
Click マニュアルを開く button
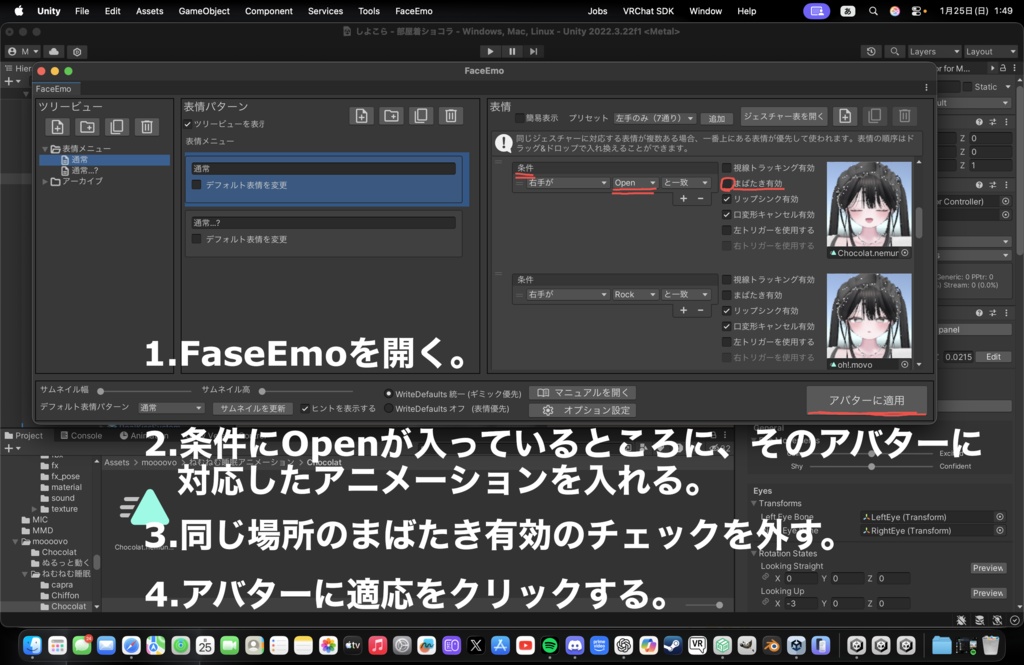tap(583, 393)
